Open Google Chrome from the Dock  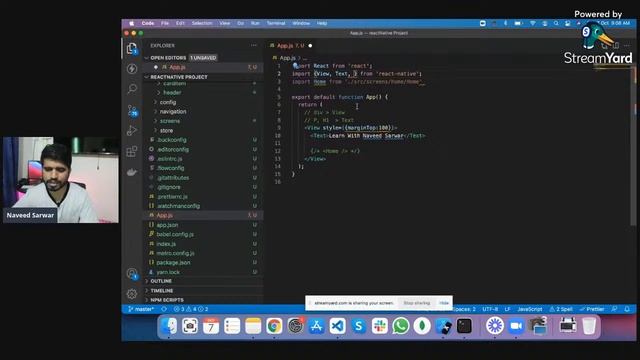pyautogui.click(x=274, y=326)
